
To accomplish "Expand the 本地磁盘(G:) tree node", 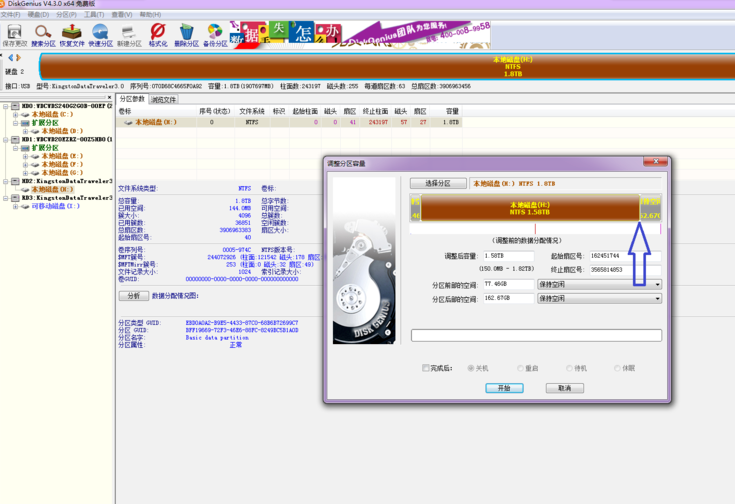I will pos(25,173).
